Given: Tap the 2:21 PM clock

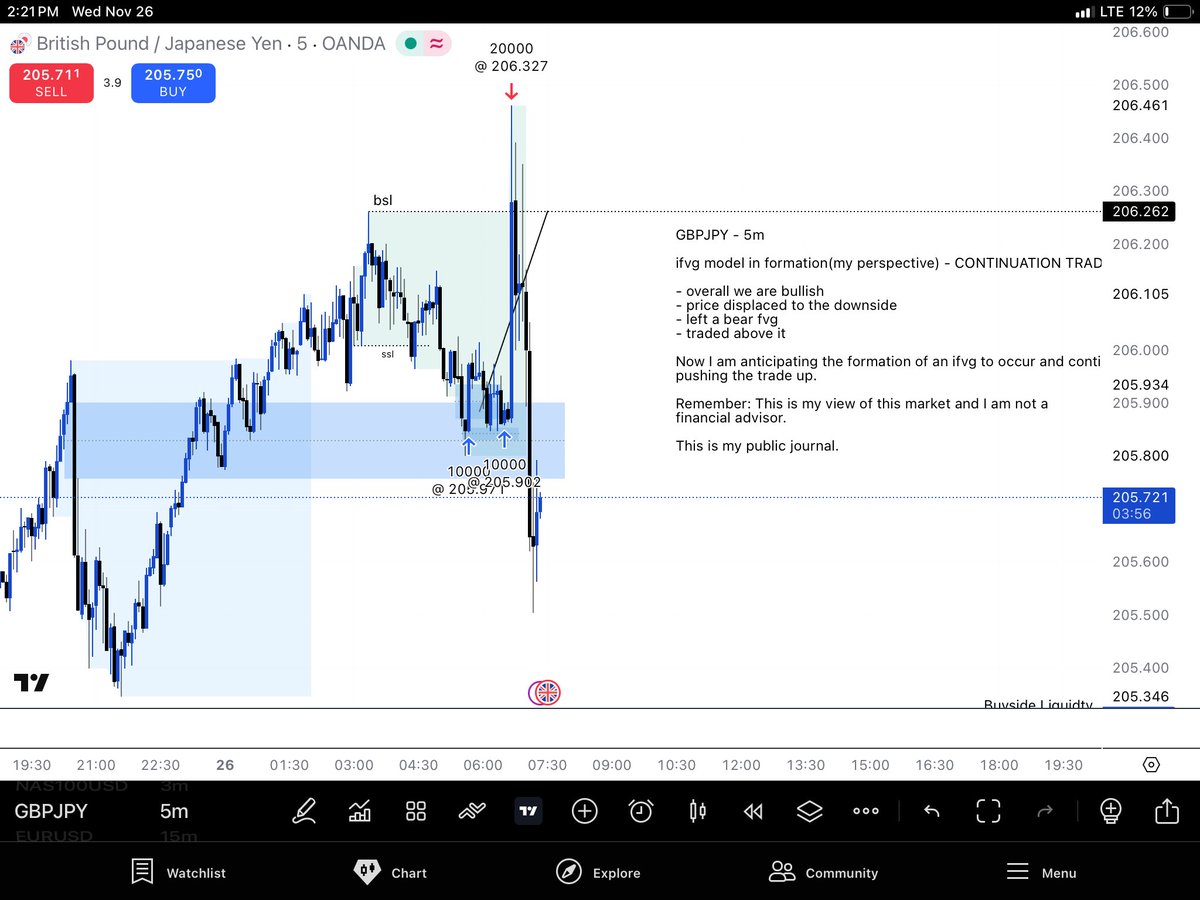Looking at the screenshot, I should click(35, 12).
